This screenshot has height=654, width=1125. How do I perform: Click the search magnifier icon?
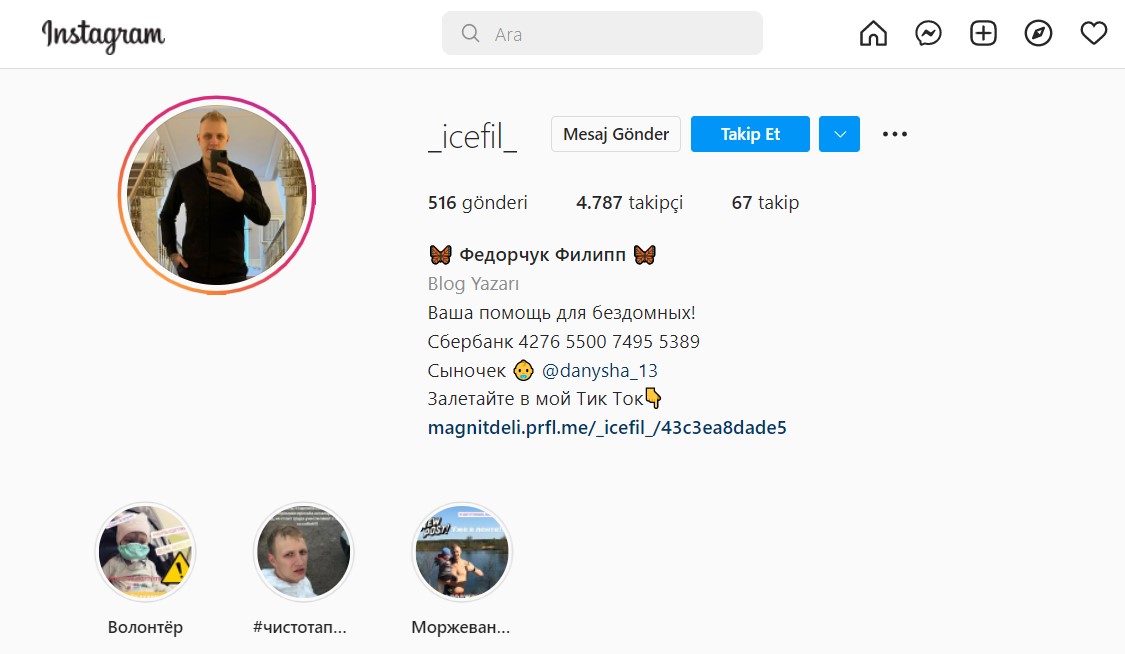tap(470, 33)
